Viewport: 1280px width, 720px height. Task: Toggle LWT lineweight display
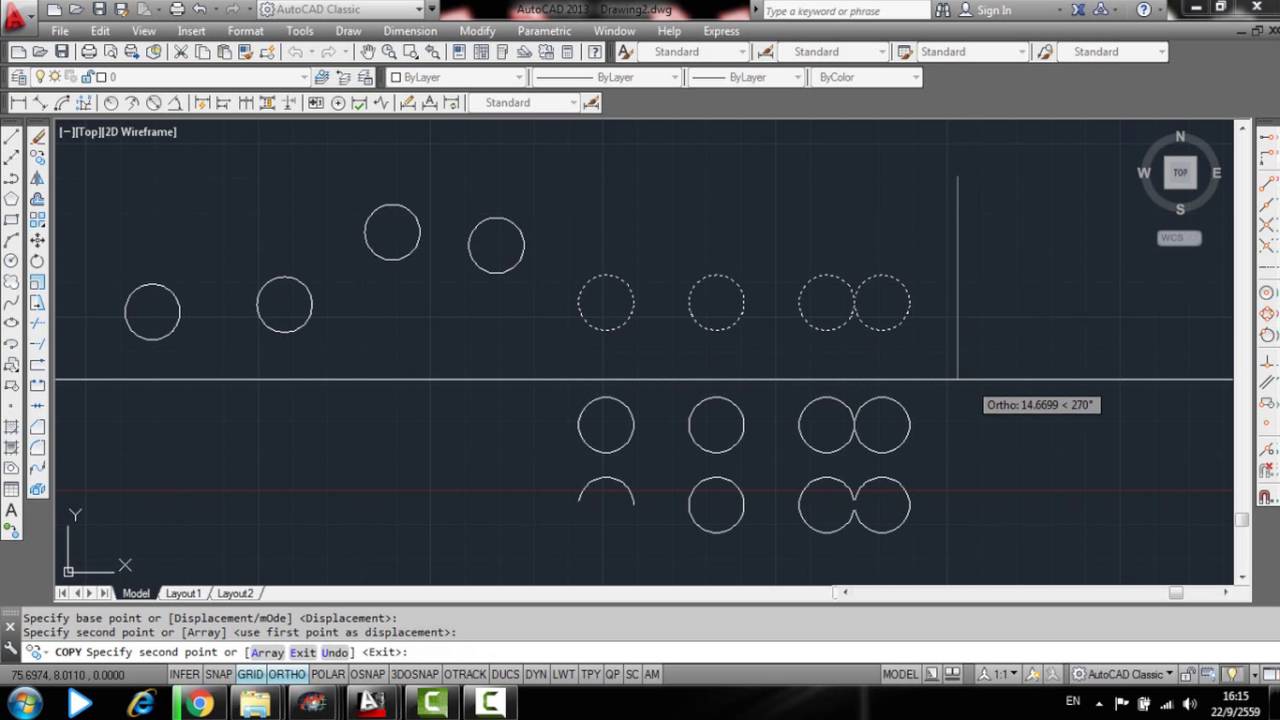564,675
